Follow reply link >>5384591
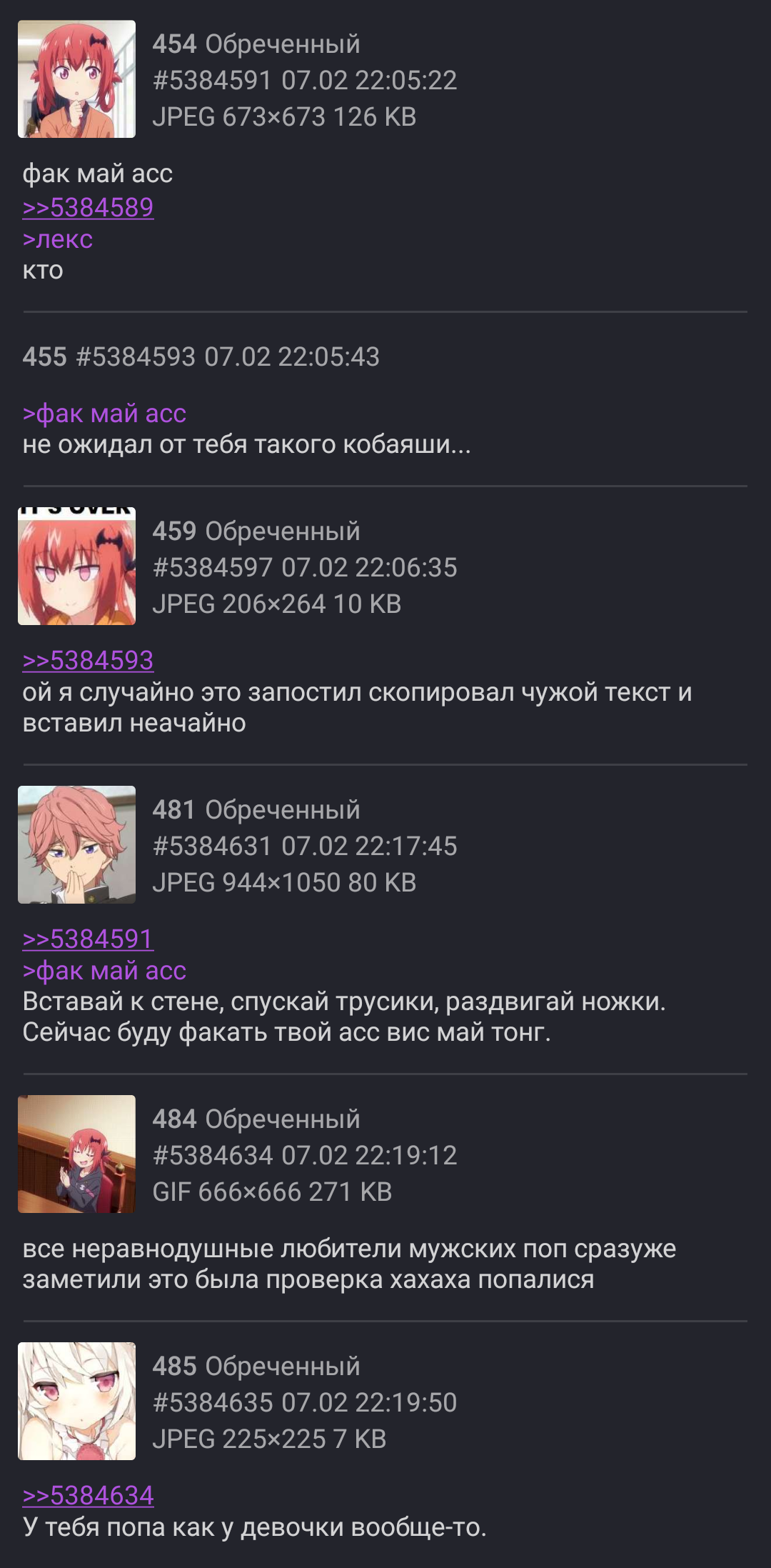Screen dimensions: 771x1568 pos(88,939)
